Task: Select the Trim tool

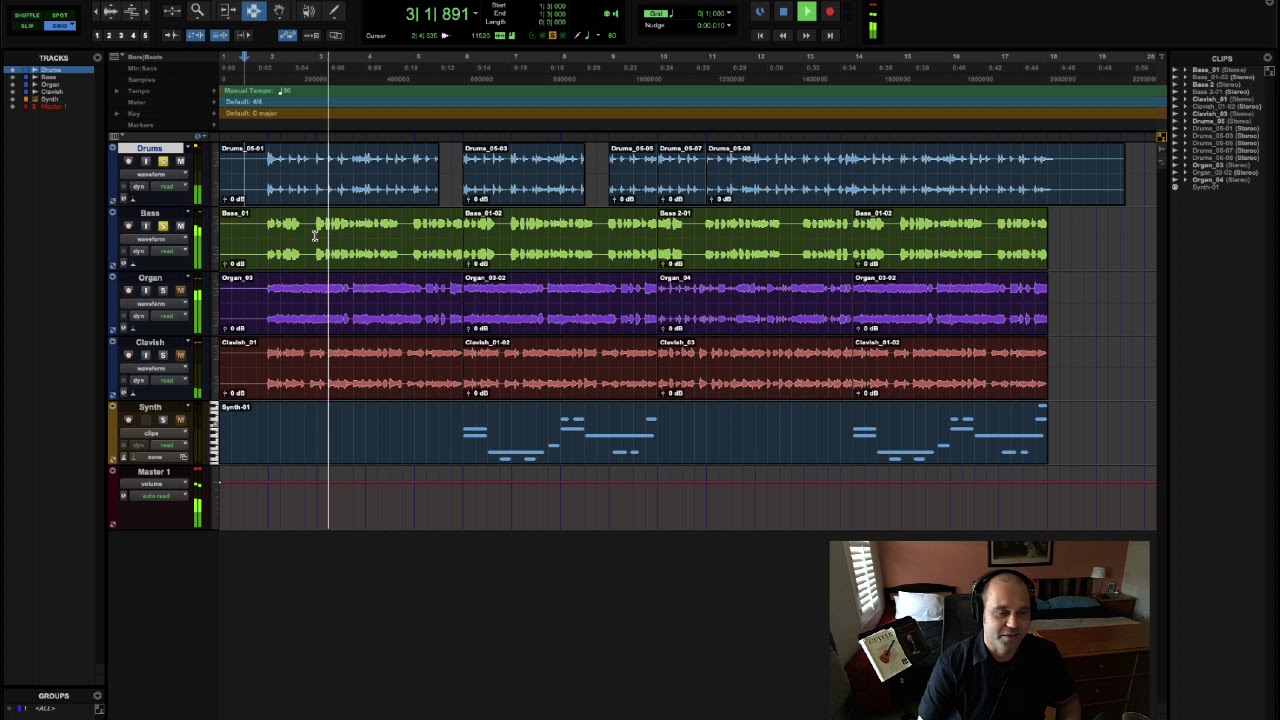Action: click(x=227, y=11)
